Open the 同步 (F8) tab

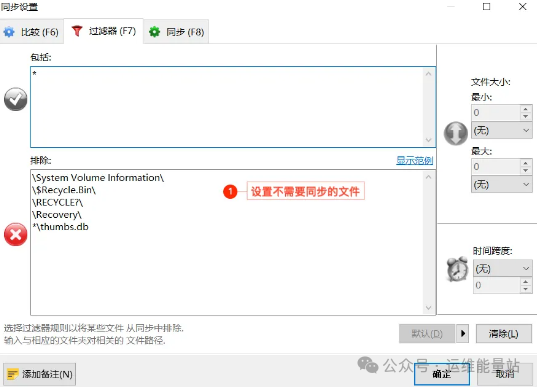pyautogui.click(x=176, y=32)
